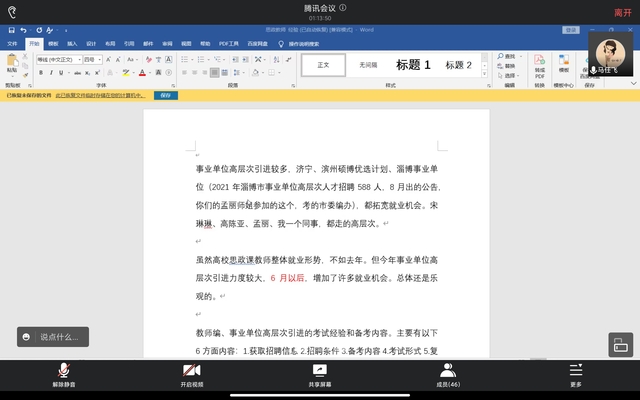The width and height of the screenshot is (640, 400).
Task: Open the font name dropdown 等线
Action: pyautogui.click(x=57, y=60)
